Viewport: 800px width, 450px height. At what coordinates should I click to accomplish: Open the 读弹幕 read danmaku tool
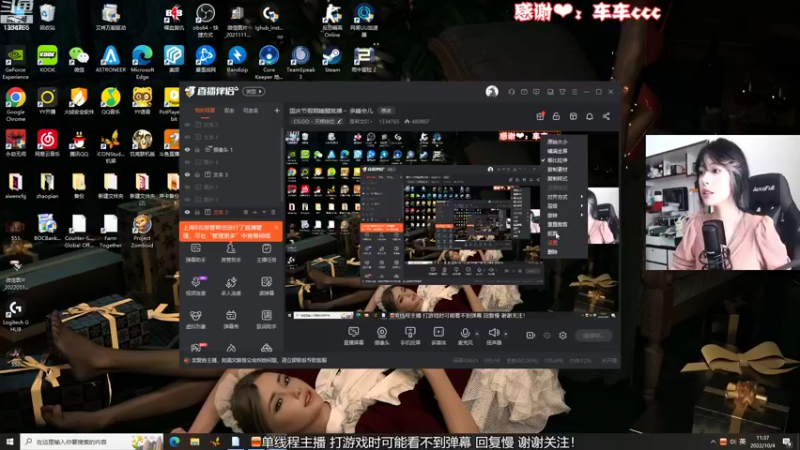266,286
